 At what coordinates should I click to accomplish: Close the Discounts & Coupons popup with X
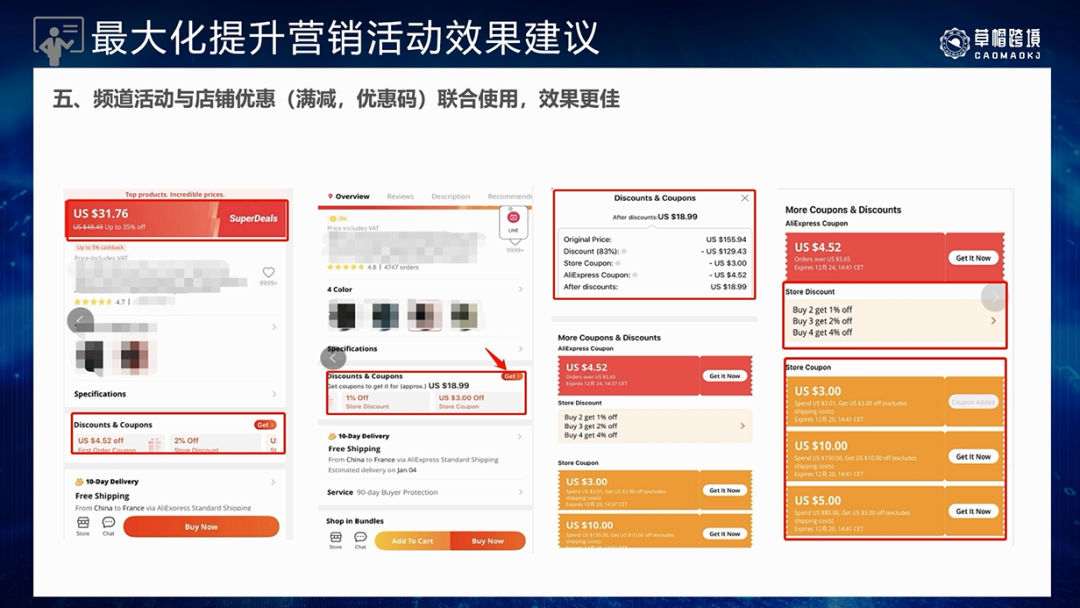click(x=745, y=198)
